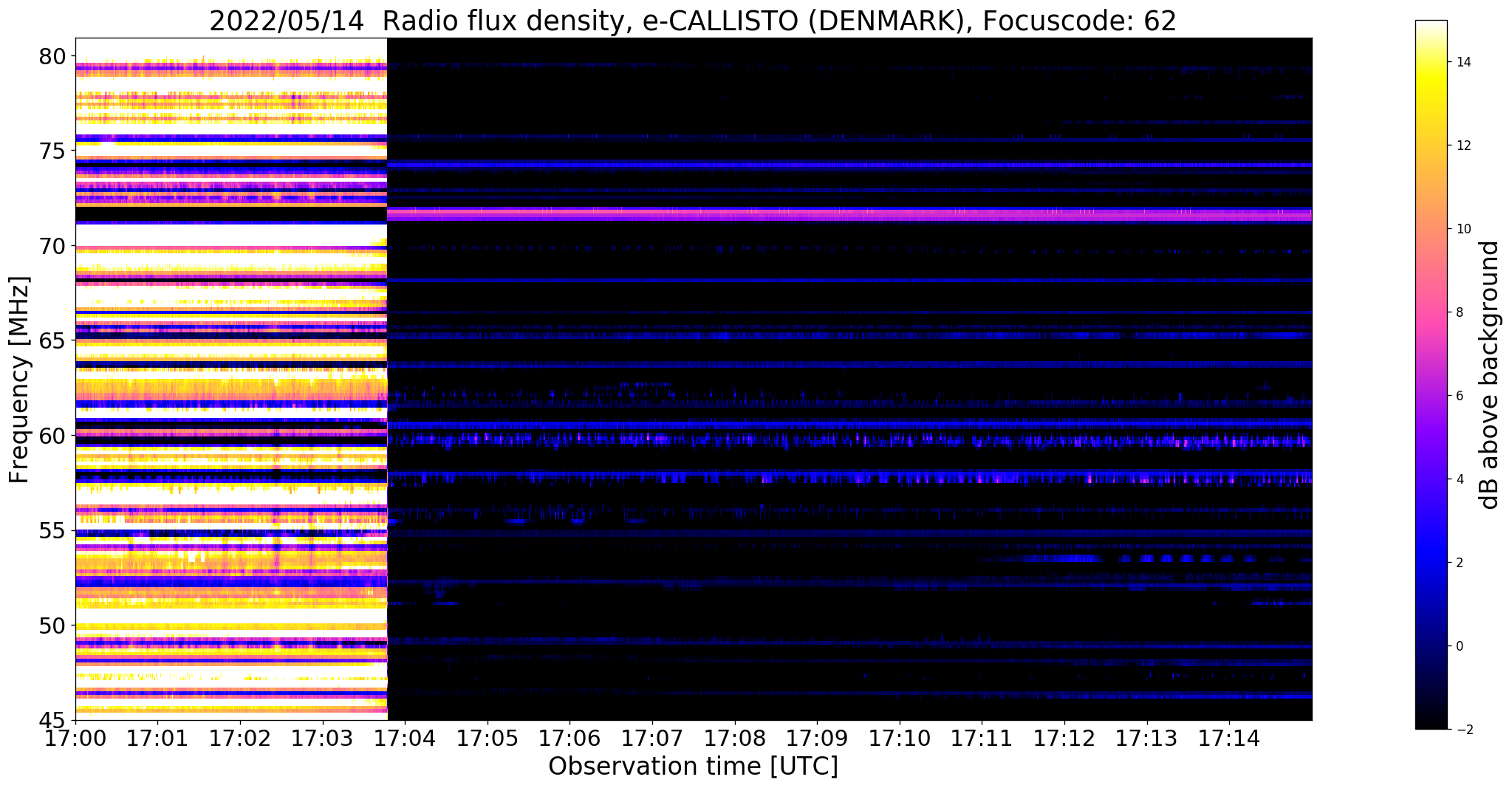Click the colorbar tick value 6
Viewport: 1512px width, 788px height.
point(1459,396)
